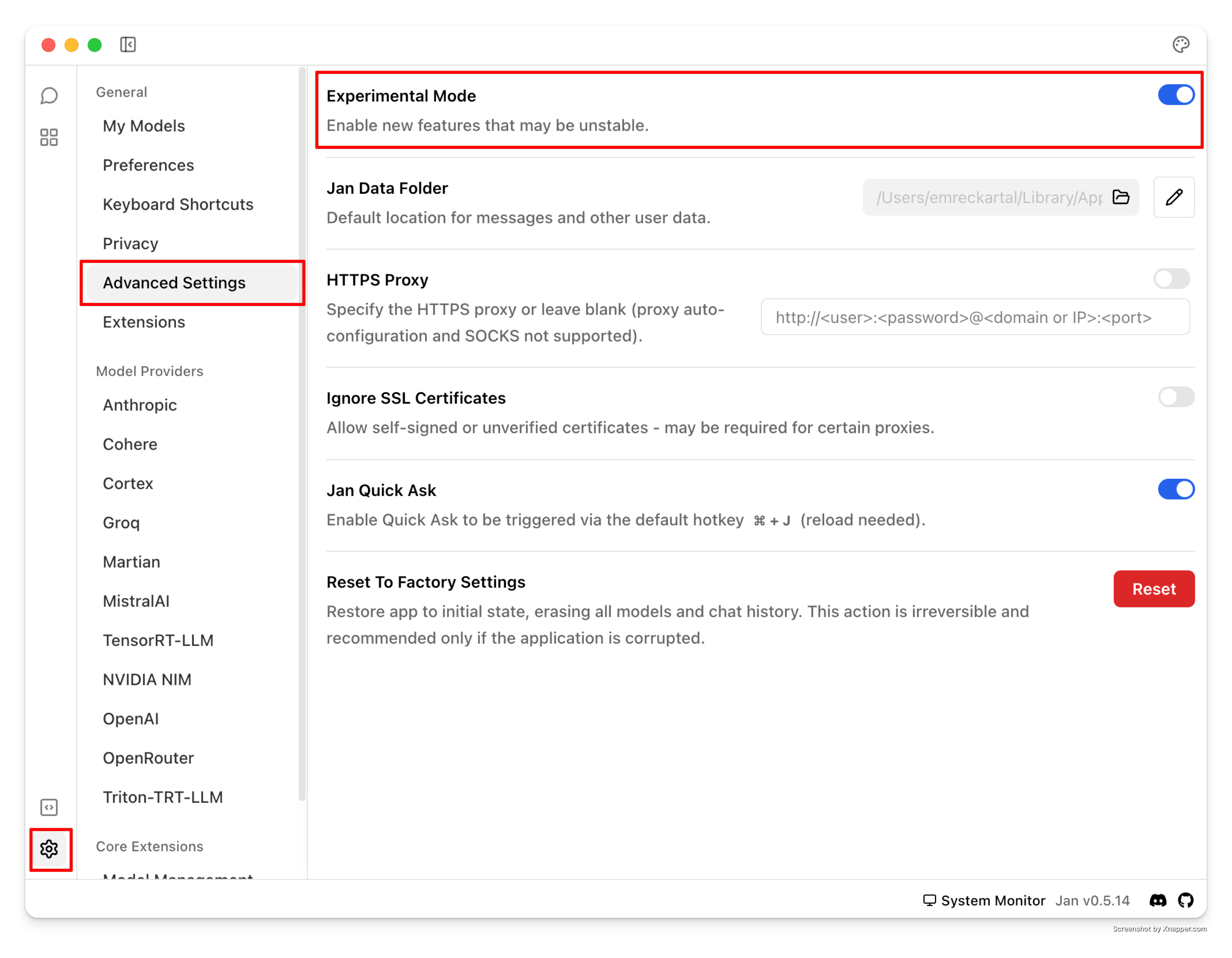1232x958 pixels.
Task: Open the chat threads icon
Action: (x=49, y=96)
